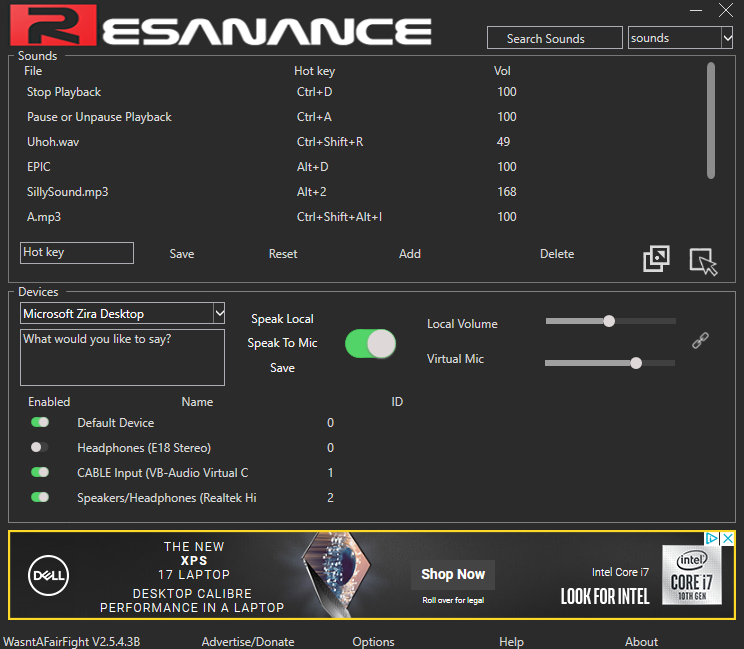Screen dimensions: 744x649
Task: Click the Enabled column header in Devices
Action: point(49,402)
